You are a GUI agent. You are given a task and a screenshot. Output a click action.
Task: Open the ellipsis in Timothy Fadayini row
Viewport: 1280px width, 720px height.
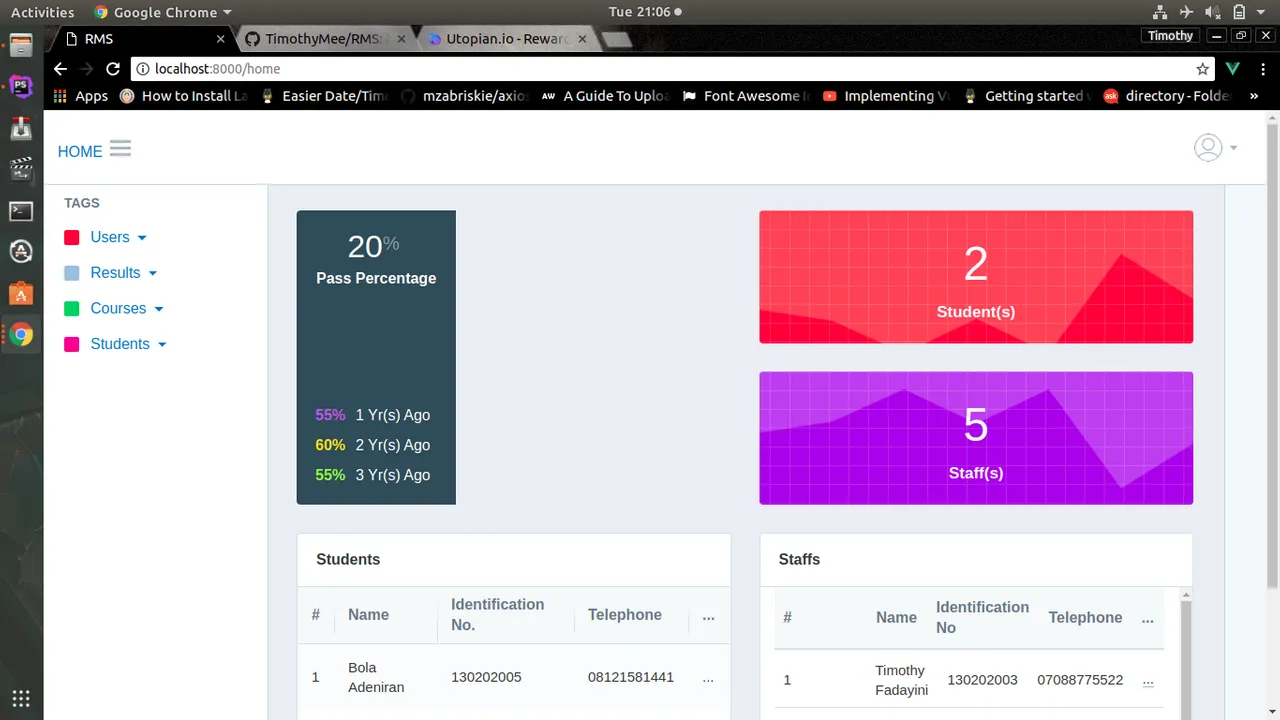click(1148, 680)
